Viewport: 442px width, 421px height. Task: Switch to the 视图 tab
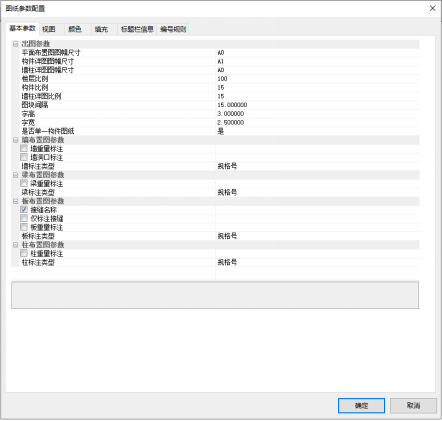(x=49, y=29)
